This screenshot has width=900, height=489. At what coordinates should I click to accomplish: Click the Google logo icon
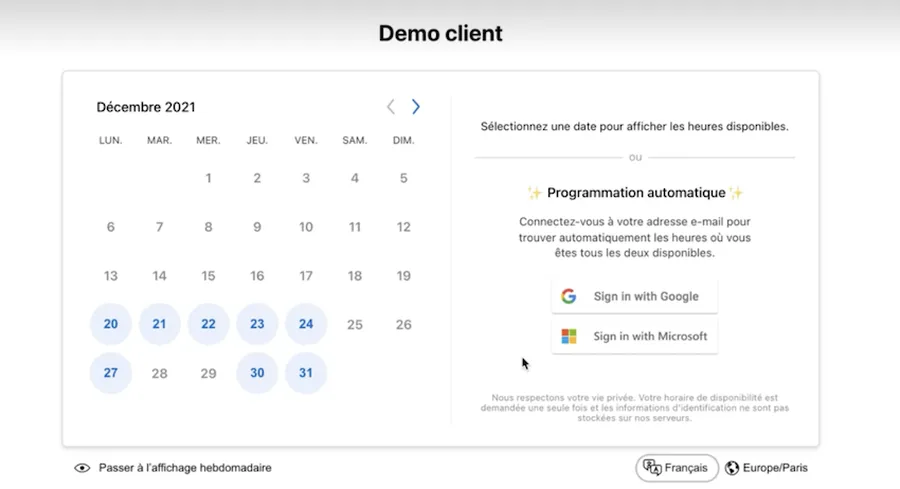pos(569,296)
